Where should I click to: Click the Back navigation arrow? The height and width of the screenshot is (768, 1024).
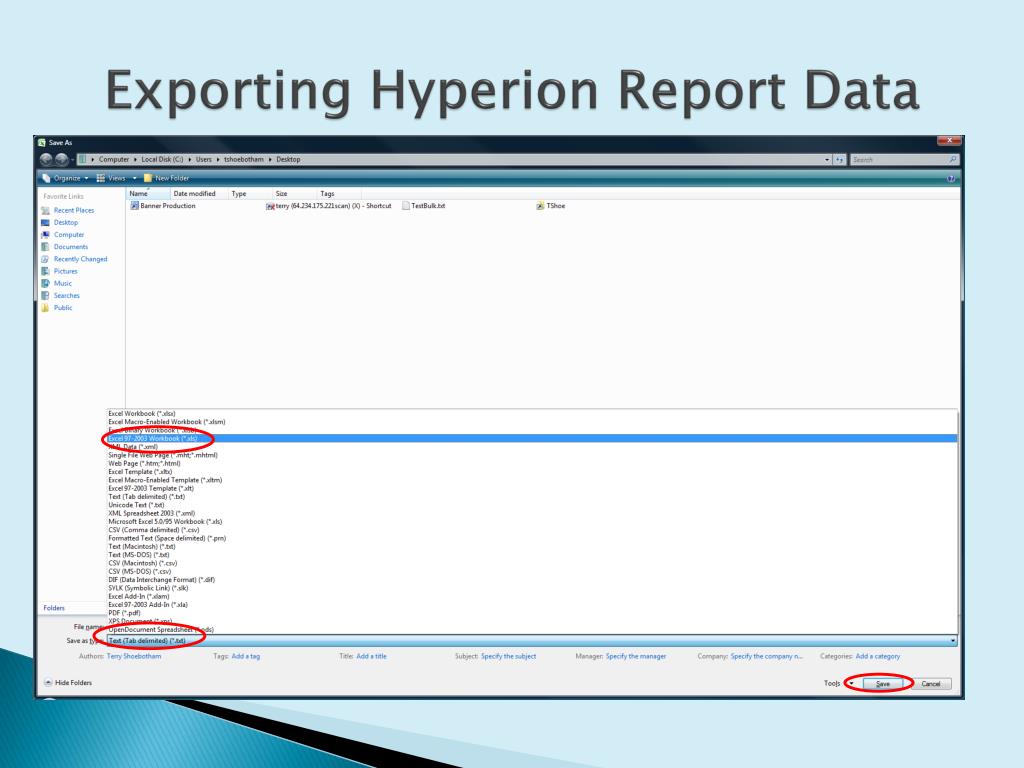(x=46, y=159)
